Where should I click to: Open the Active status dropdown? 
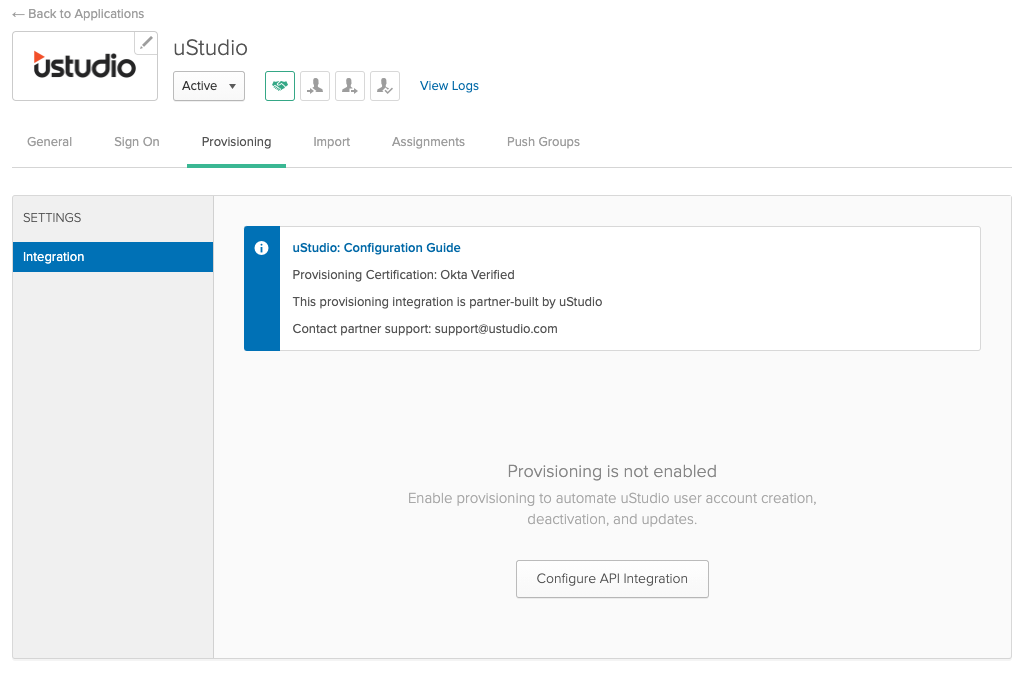[x=209, y=86]
